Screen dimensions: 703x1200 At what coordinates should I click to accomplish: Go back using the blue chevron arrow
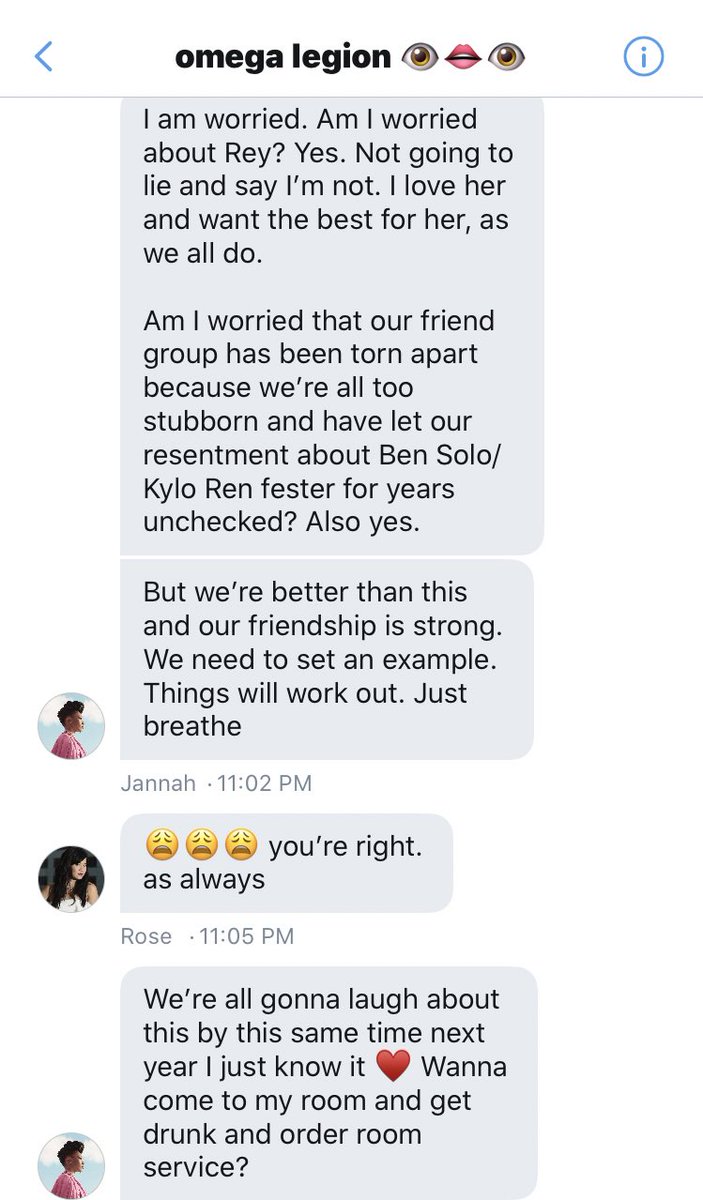tap(43, 57)
